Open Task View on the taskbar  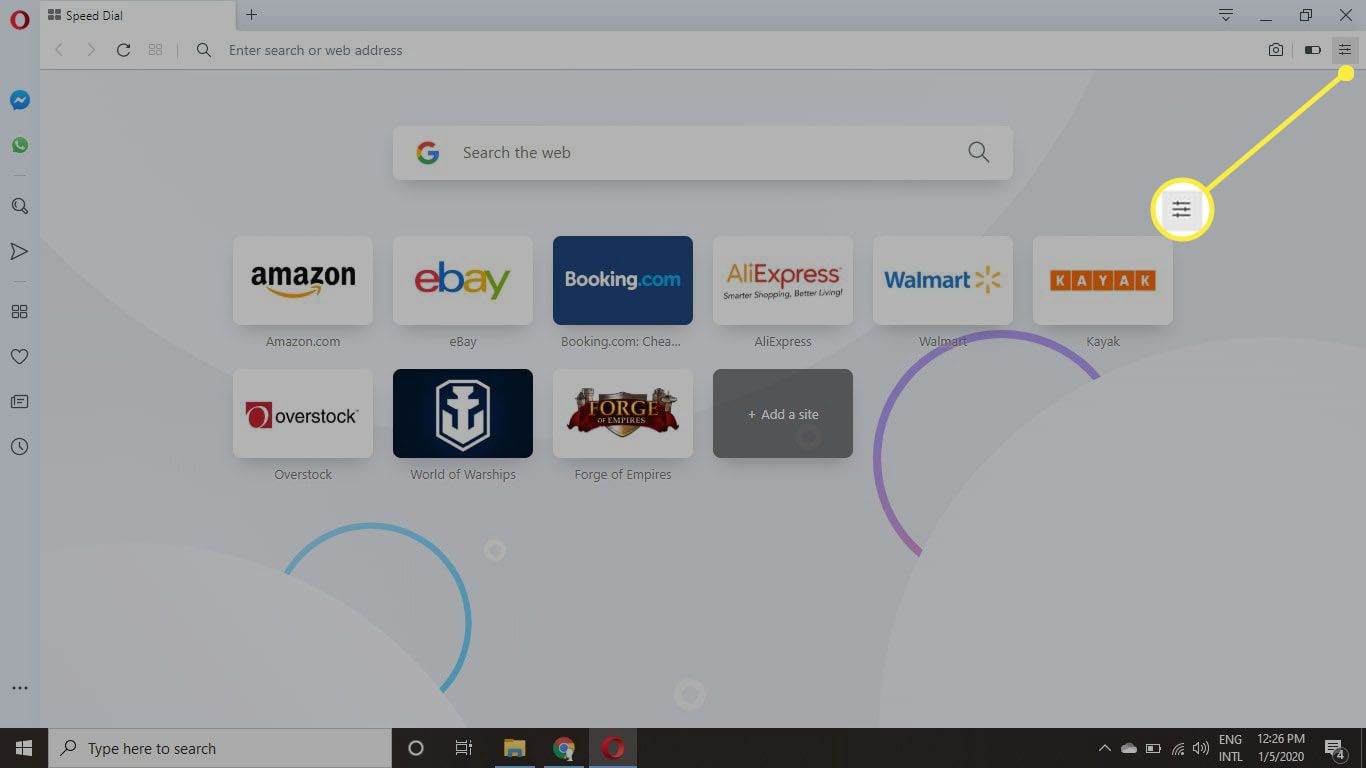click(464, 748)
